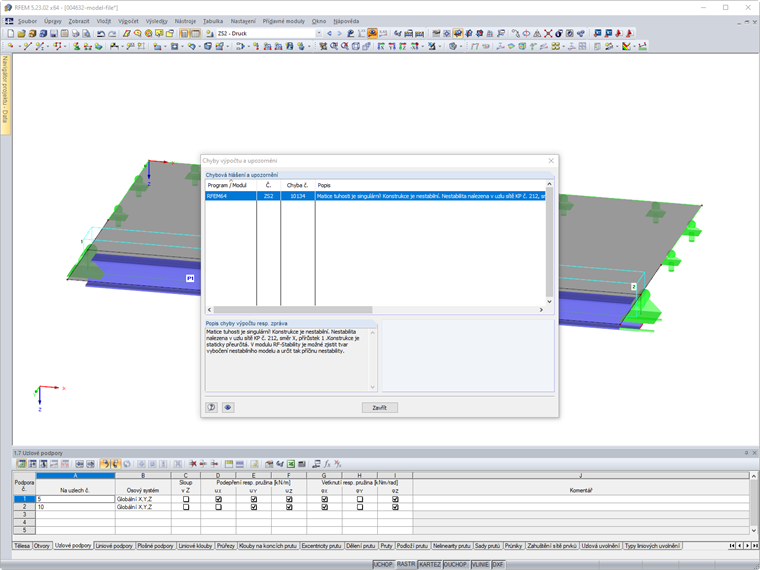Viewport: 760px width, 570px height.
Task: Go to previous load case arrow
Action: coord(330,33)
